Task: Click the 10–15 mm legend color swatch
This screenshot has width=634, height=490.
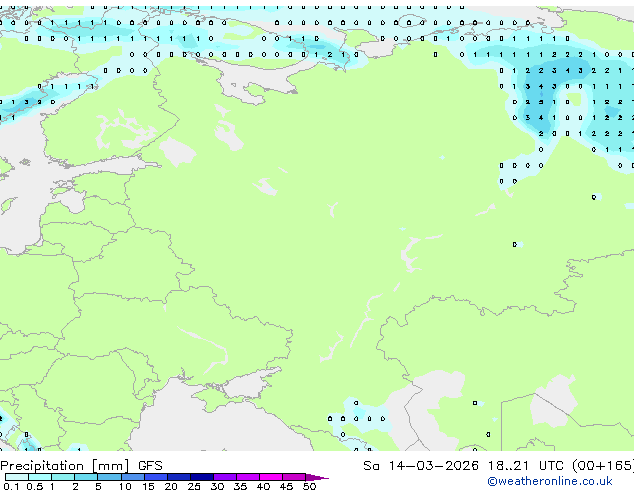Action: point(133,477)
